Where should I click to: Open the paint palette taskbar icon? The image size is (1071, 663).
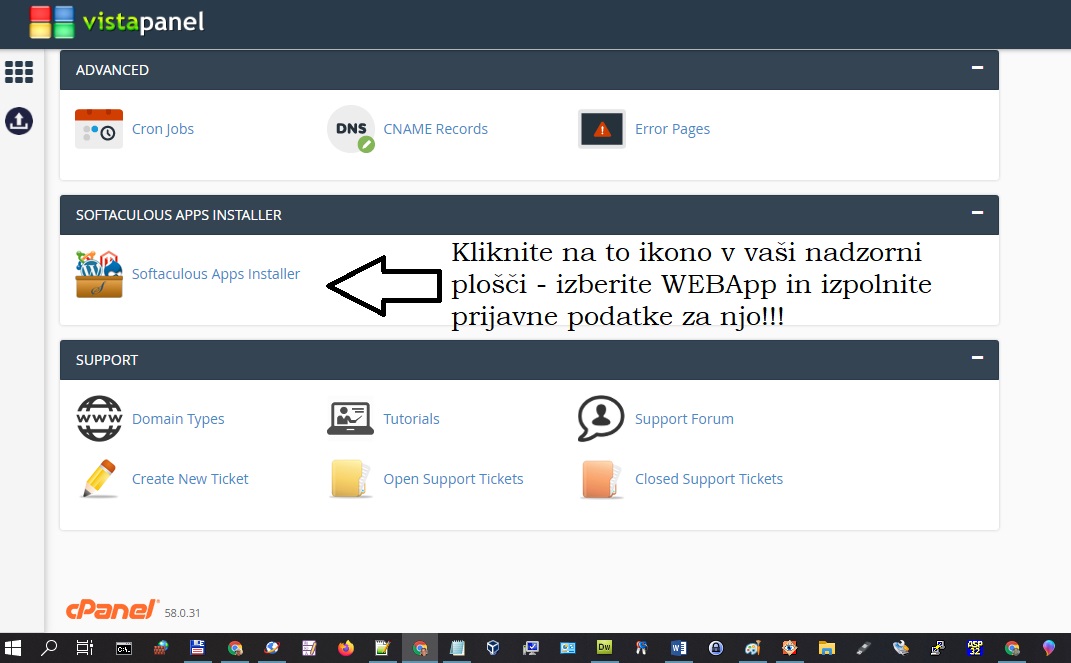(753, 647)
